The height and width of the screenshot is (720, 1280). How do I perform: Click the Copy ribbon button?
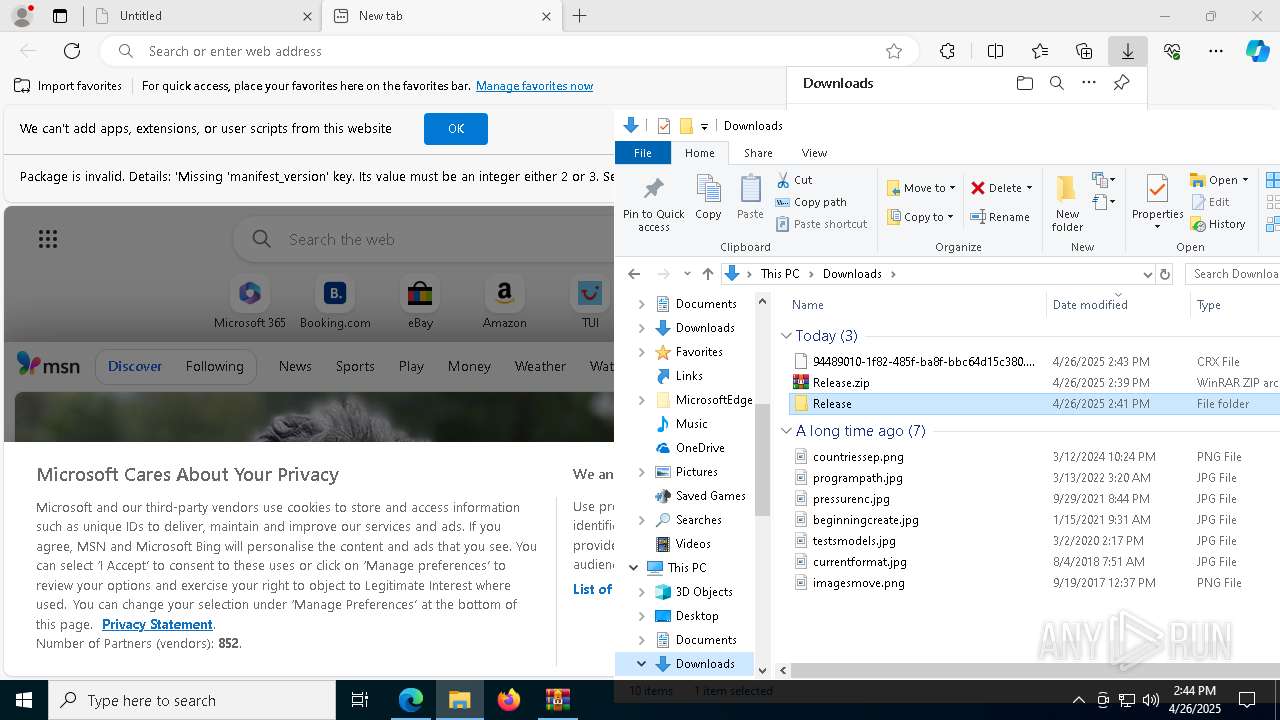pyautogui.click(x=708, y=197)
